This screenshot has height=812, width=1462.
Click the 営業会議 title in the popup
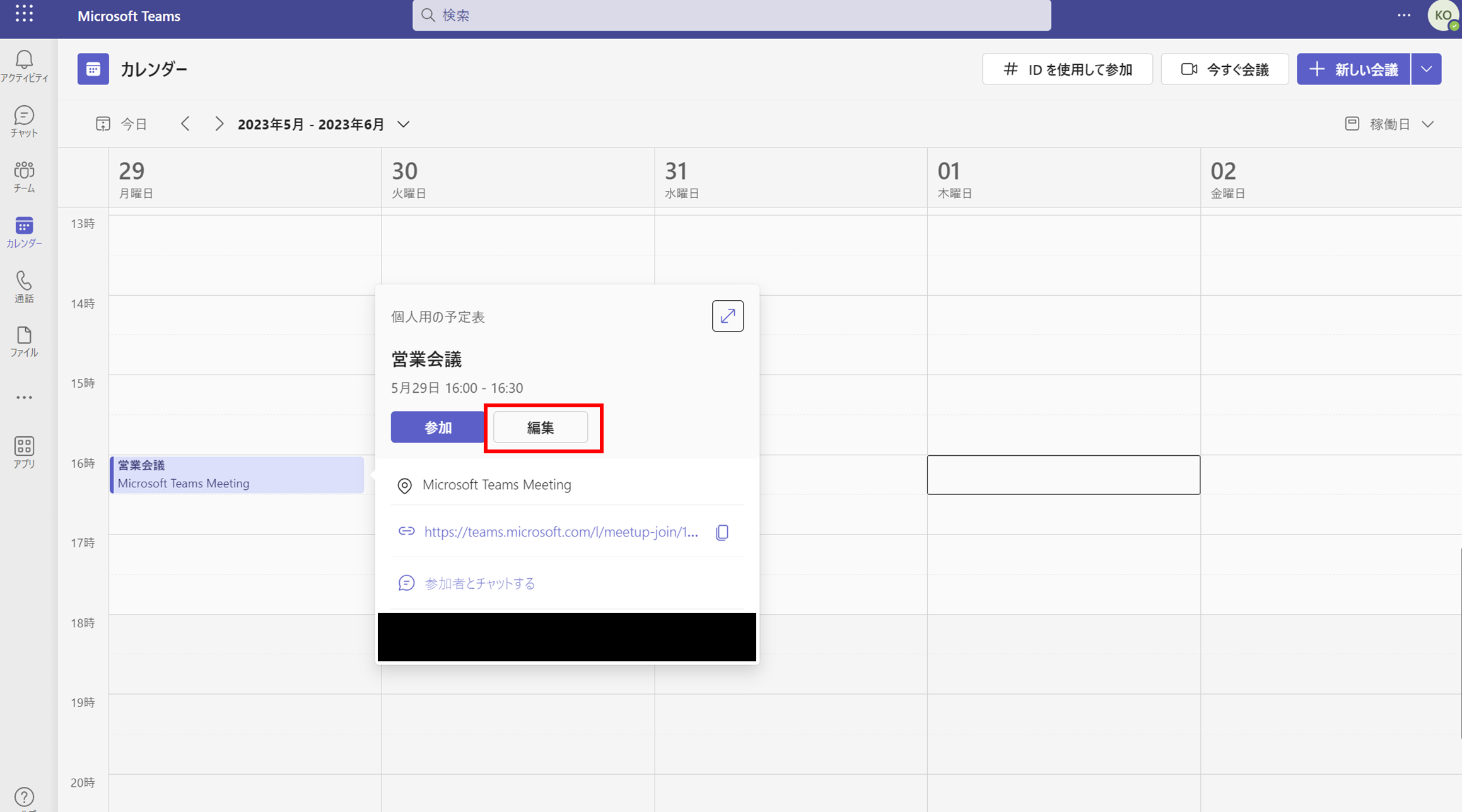pyautogui.click(x=426, y=359)
